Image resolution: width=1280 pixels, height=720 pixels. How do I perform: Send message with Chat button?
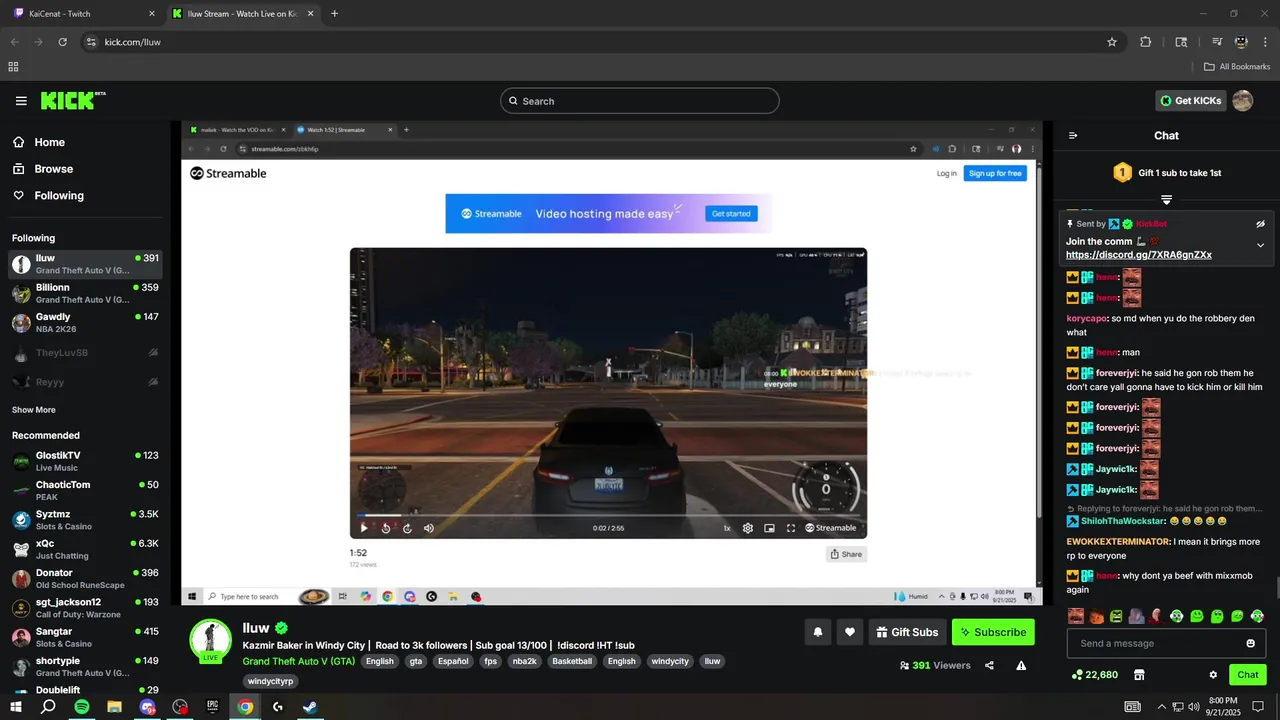tap(1248, 675)
